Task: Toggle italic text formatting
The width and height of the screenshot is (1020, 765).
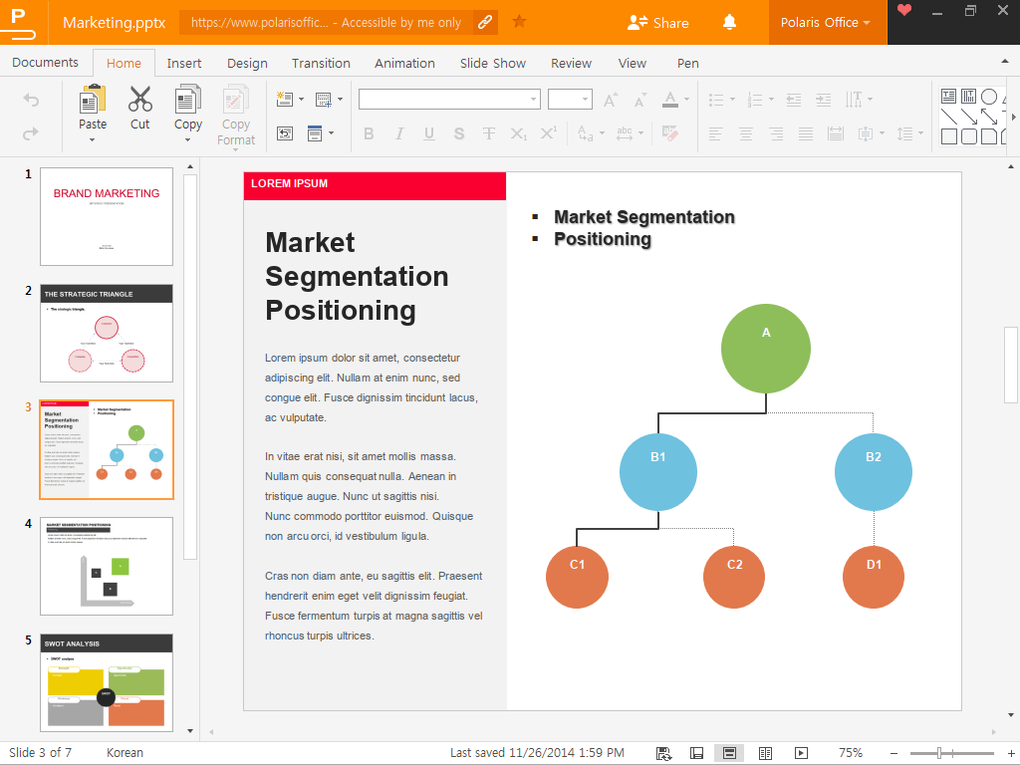Action: [399, 134]
